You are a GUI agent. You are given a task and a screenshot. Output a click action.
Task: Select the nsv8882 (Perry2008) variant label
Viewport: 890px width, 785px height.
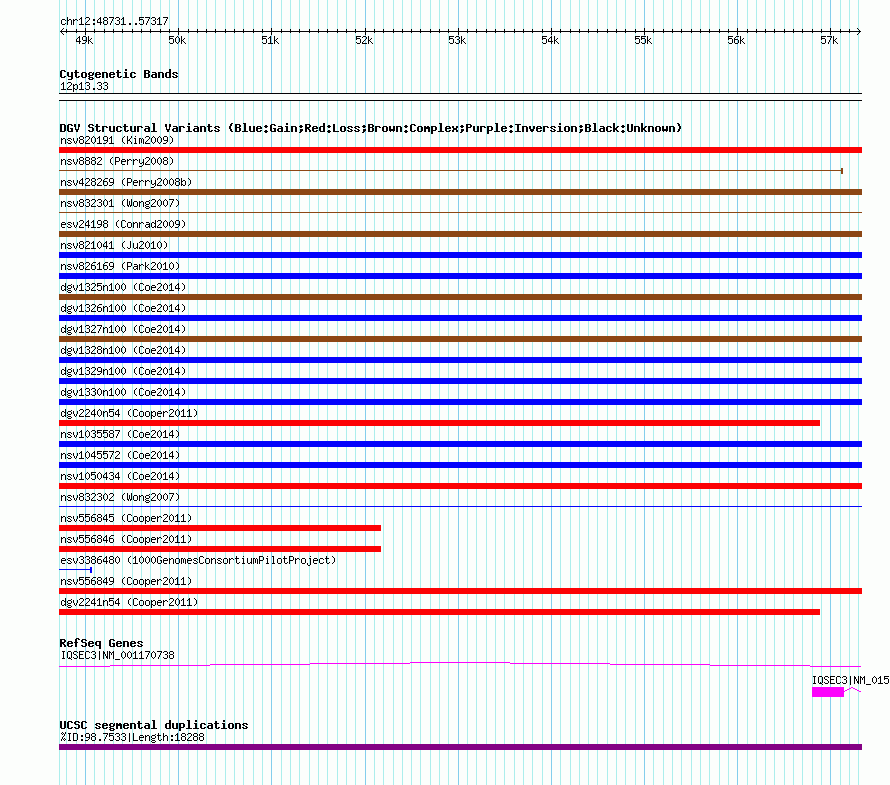pyautogui.click(x=117, y=161)
